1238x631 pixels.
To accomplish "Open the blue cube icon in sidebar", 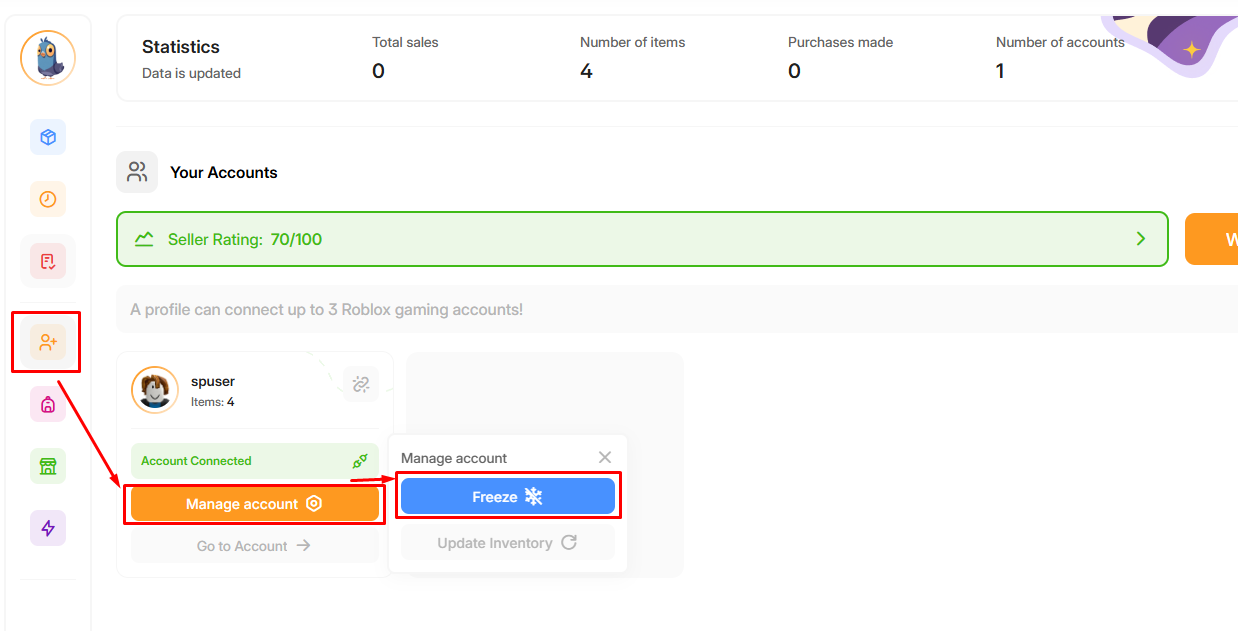I will (48, 137).
